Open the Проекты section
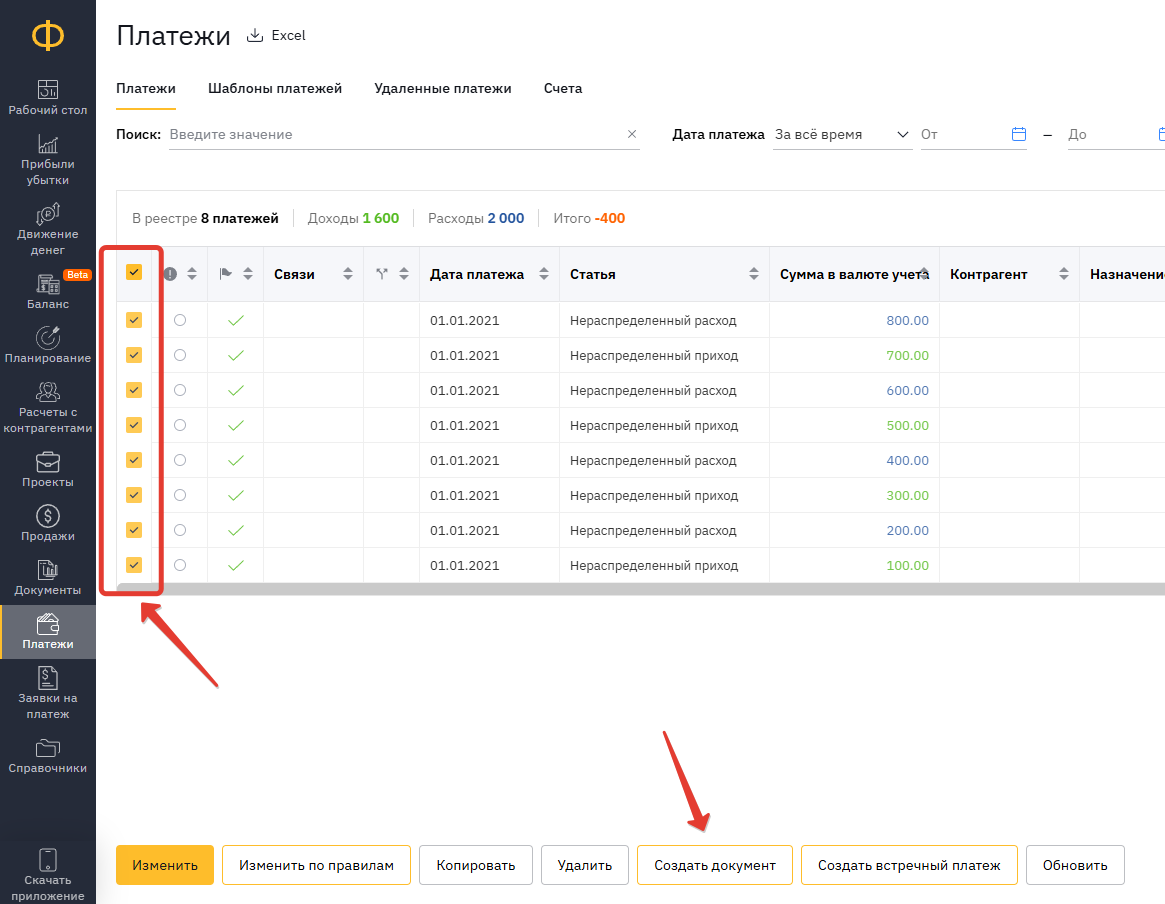This screenshot has width=1165, height=904. tap(48, 470)
